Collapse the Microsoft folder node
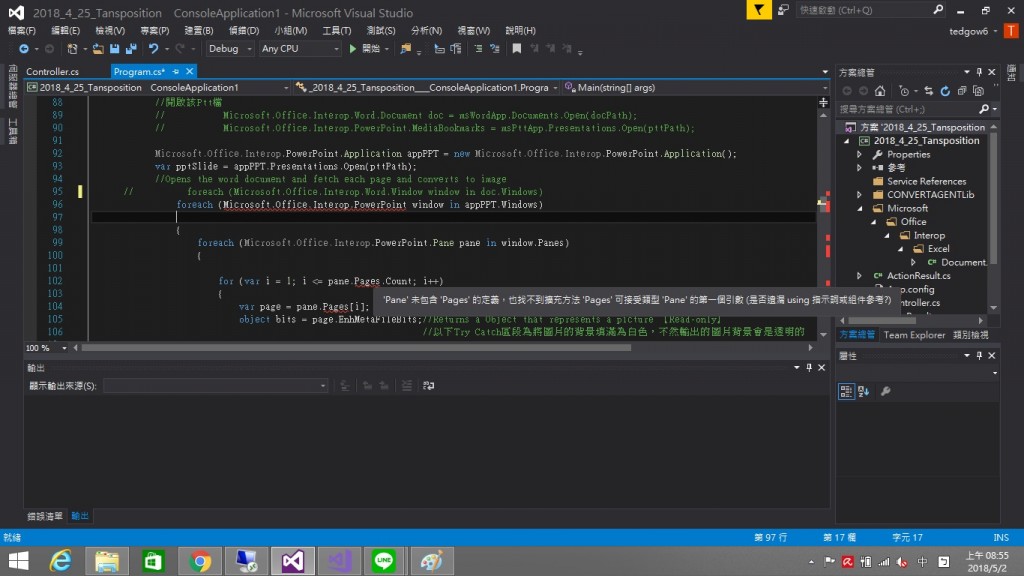This screenshot has height=576, width=1024. (859, 208)
